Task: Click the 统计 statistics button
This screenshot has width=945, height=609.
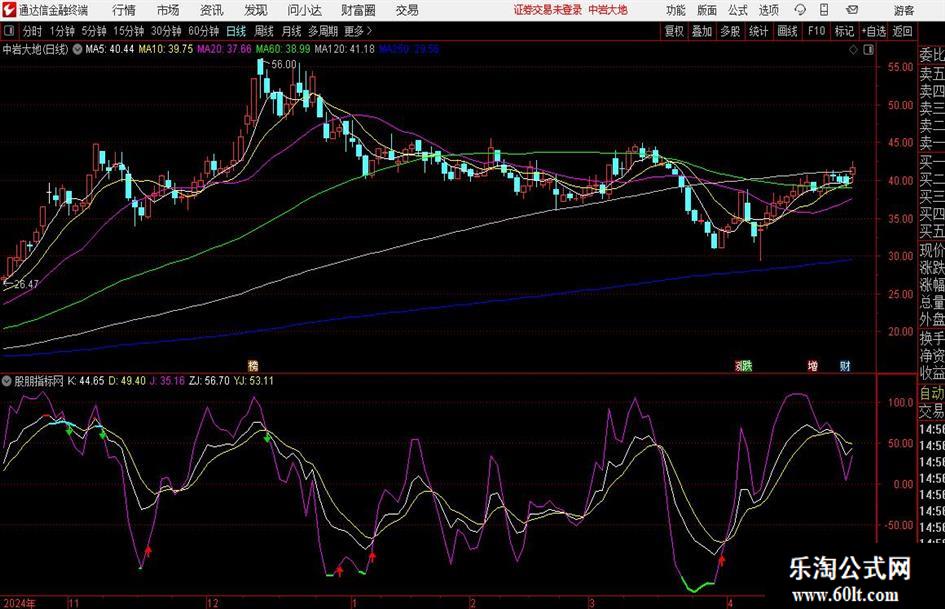Action: pyautogui.click(x=758, y=31)
